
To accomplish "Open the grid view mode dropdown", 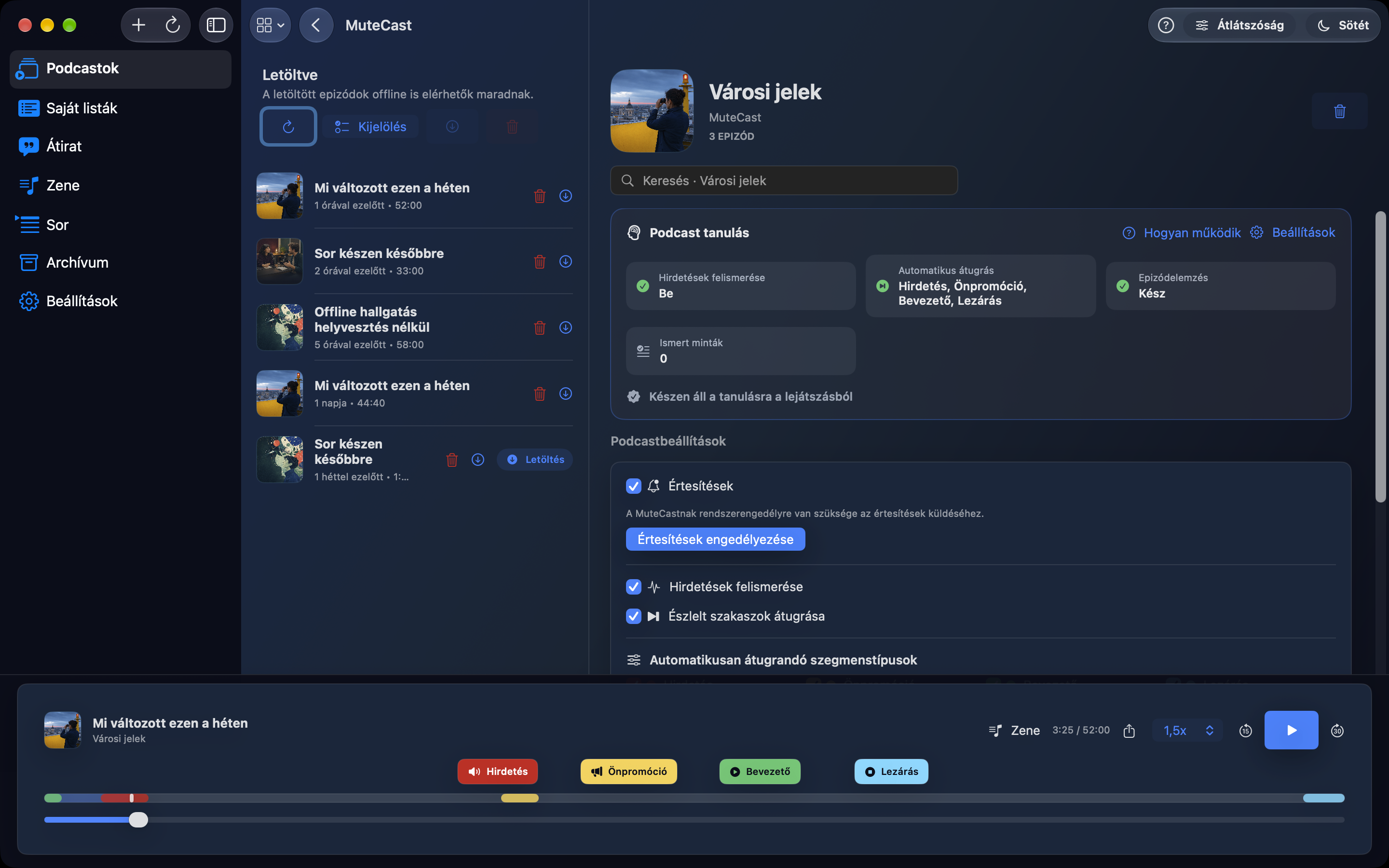I will click(271, 25).
